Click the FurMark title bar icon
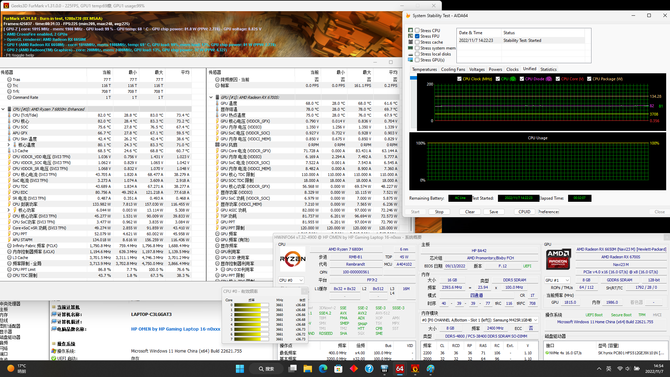Image resolution: width=670 pixels, height=377 pixels. (x=6, y=6)
